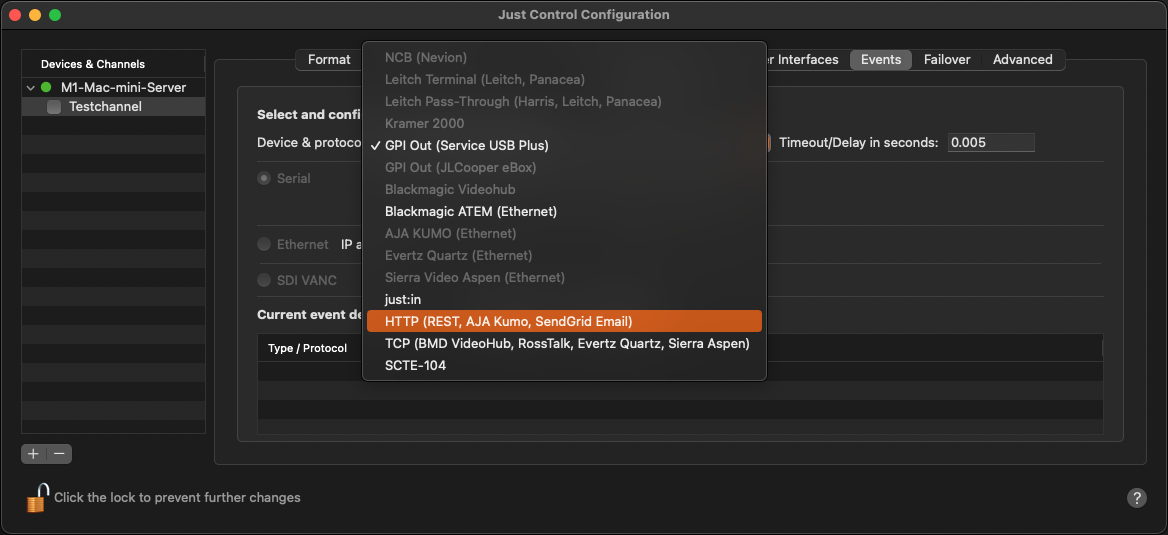Click GPI Out (JLCooper eBox) entry
1168x535 pixels.
pyautogui.click(x=565, y=167)
